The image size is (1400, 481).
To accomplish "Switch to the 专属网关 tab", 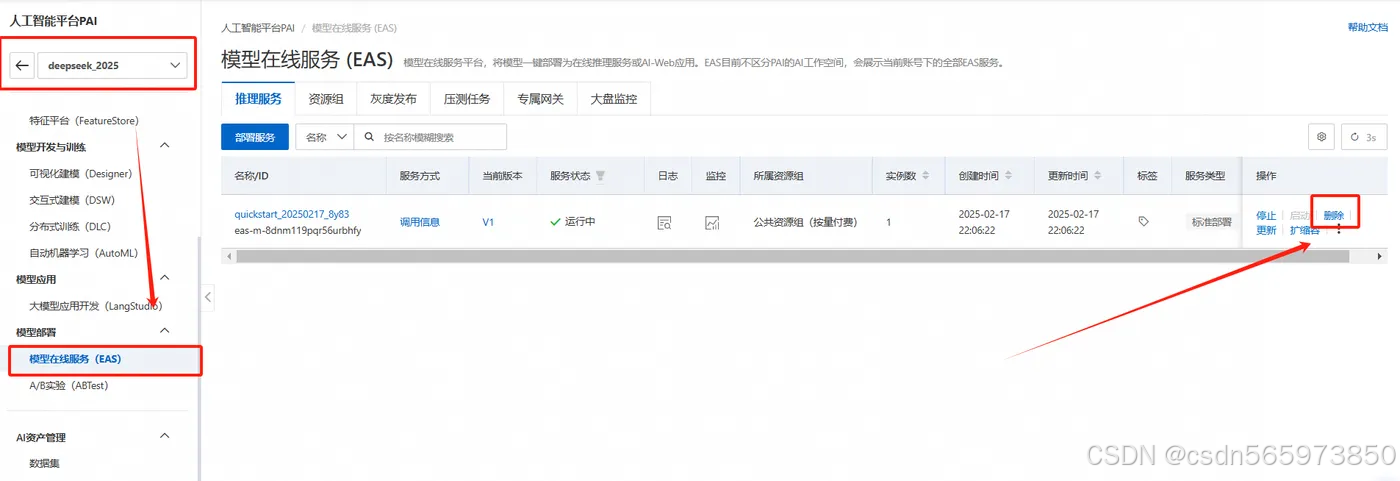I will [540, 99].
